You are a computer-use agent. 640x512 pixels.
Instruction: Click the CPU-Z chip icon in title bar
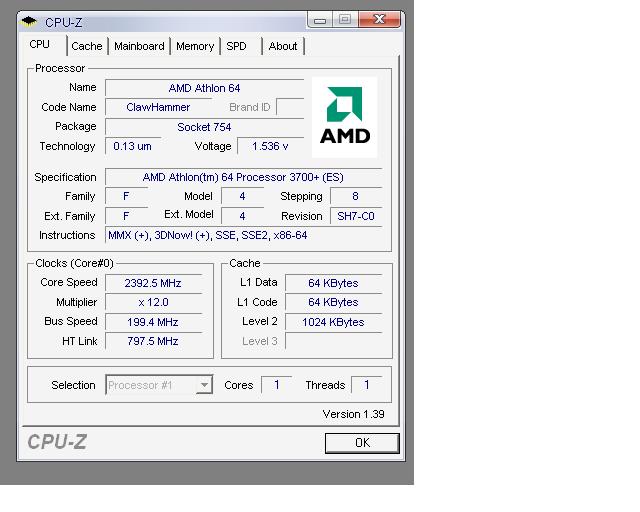click(29, 21)
